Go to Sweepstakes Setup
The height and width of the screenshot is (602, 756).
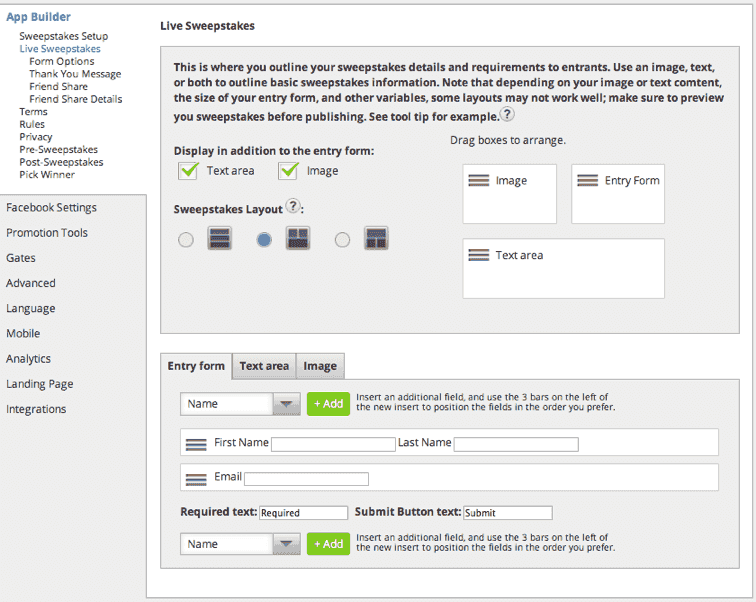point(64,36)
